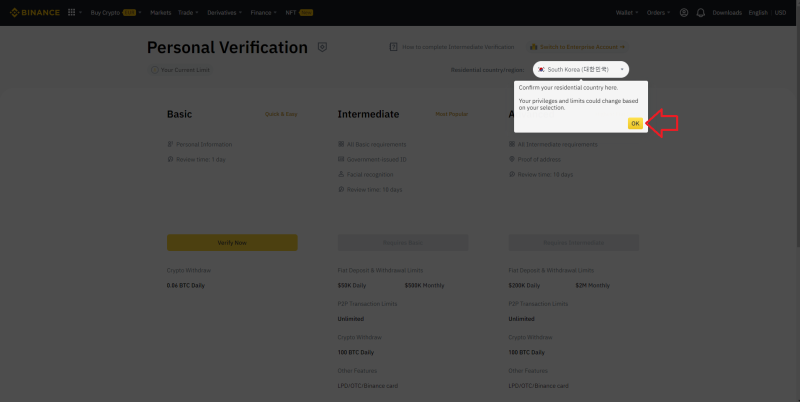Open the Downloads menu item

tap(727, 13)
